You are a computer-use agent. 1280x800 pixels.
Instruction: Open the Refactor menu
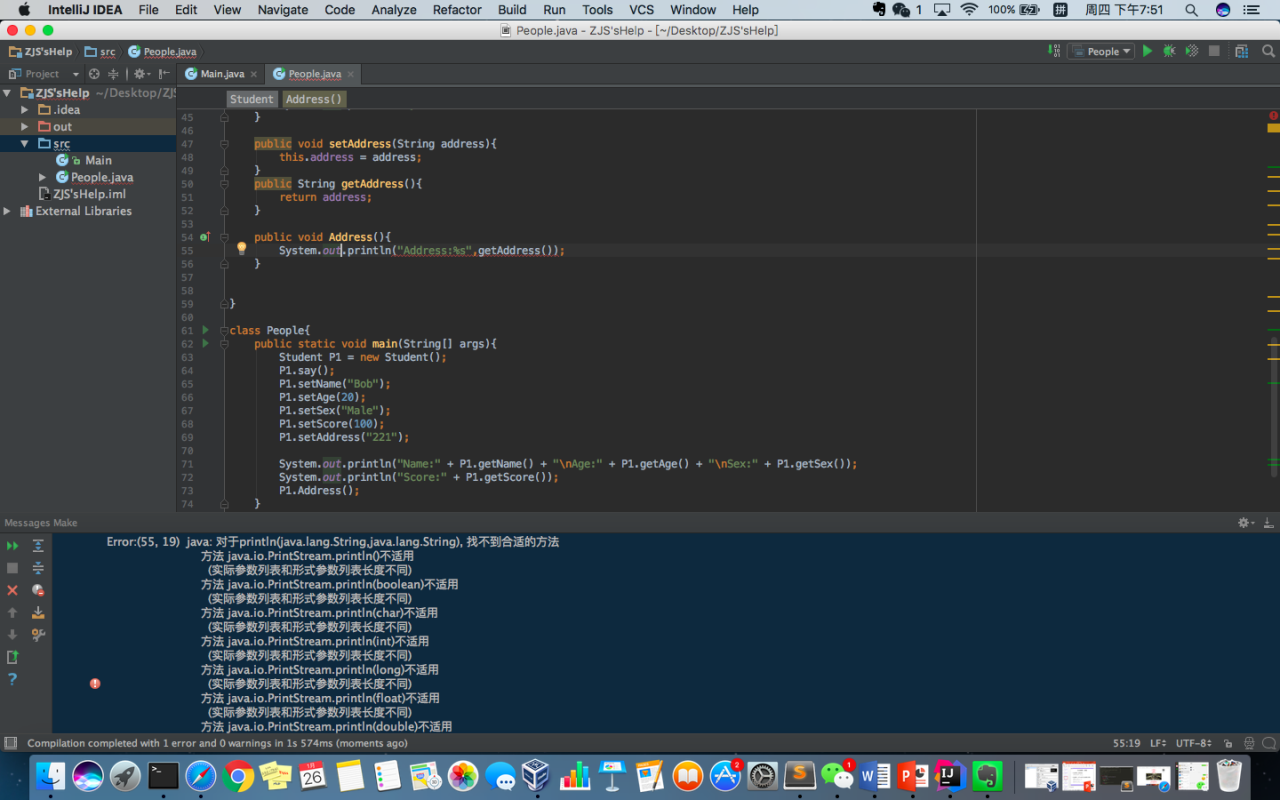click(457, 10)
